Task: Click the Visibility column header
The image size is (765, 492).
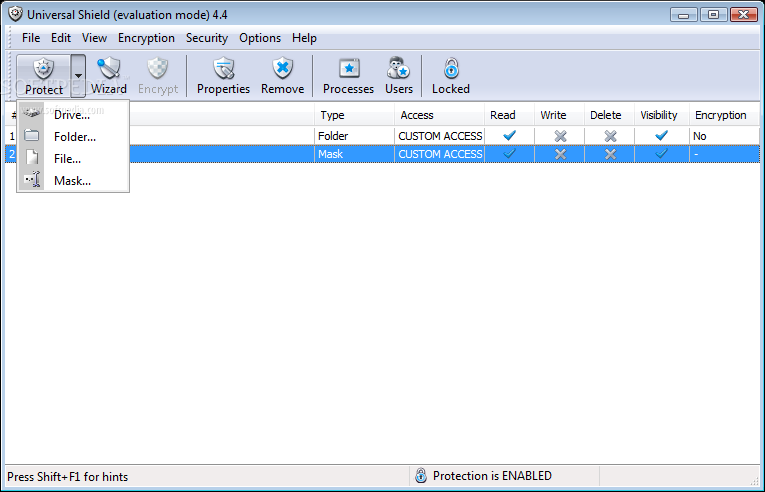Action: pos(662,115)
